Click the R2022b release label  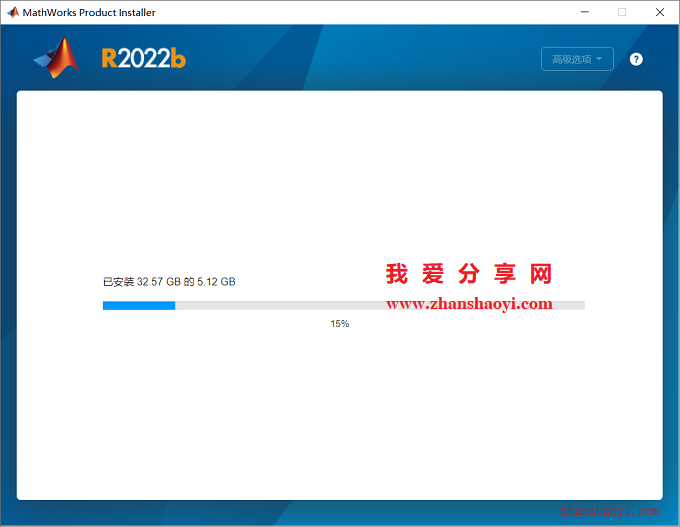[144, 58]
